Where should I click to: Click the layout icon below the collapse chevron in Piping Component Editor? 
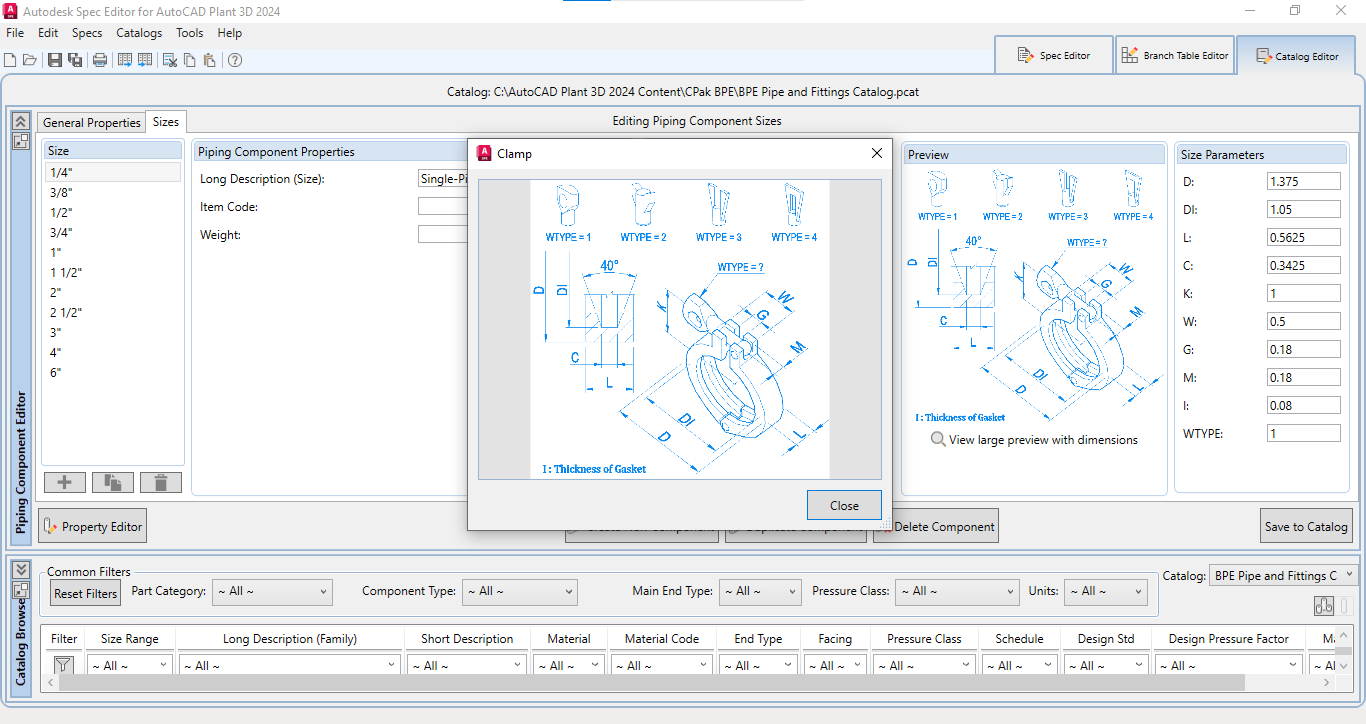click(x=20, y=141)
